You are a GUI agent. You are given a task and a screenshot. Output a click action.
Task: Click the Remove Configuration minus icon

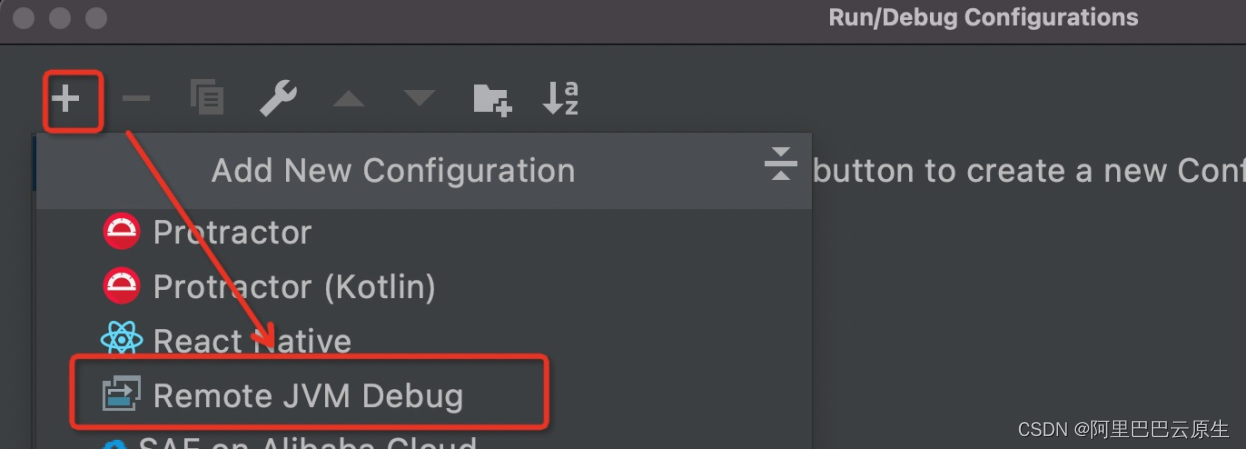tap(135, 98)
